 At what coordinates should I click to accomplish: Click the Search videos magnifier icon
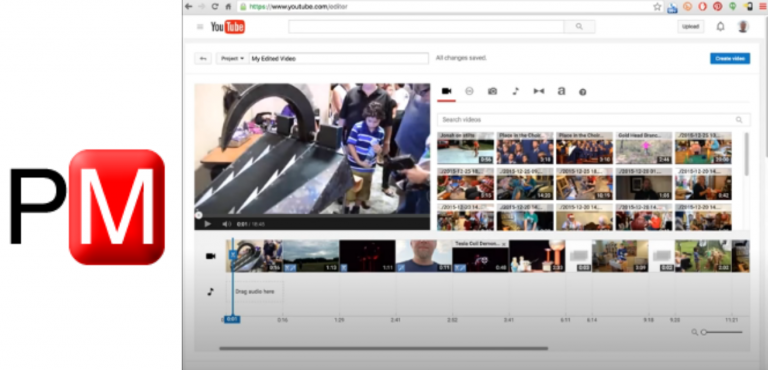pyautogui.click(x=739, y=120)
